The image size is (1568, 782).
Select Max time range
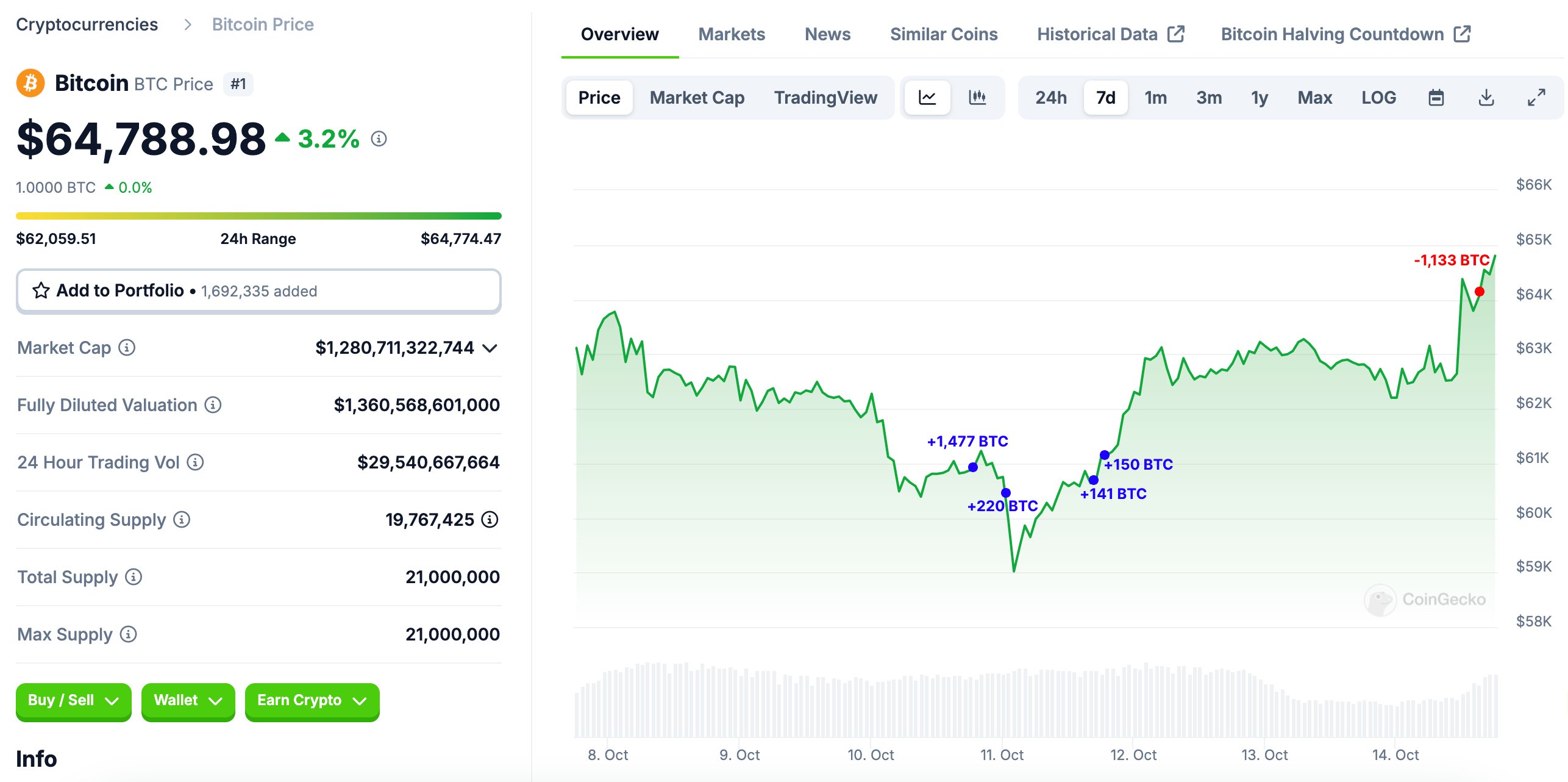point(1315,98)
